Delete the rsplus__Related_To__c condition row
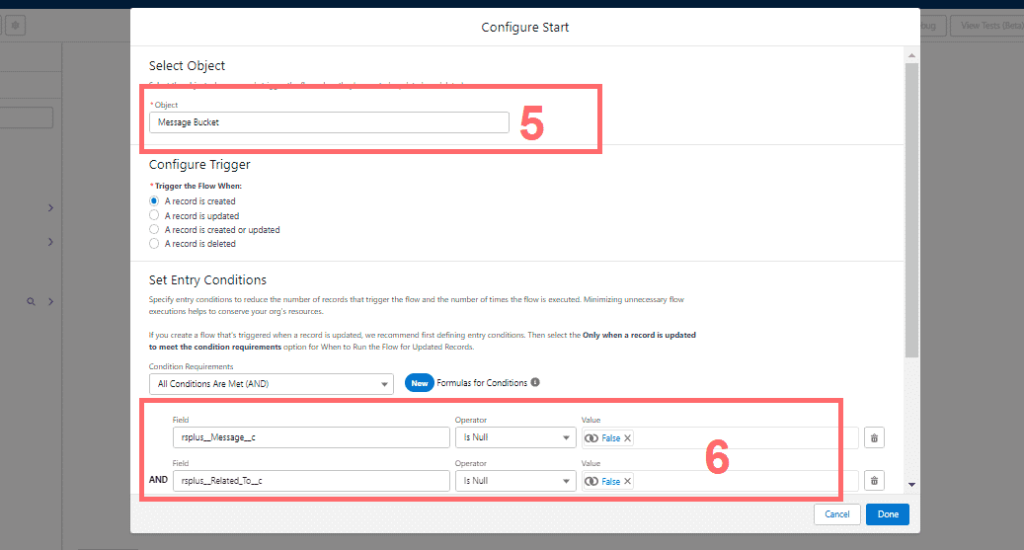Screen dimensions: 1024x550 (874, 481)
